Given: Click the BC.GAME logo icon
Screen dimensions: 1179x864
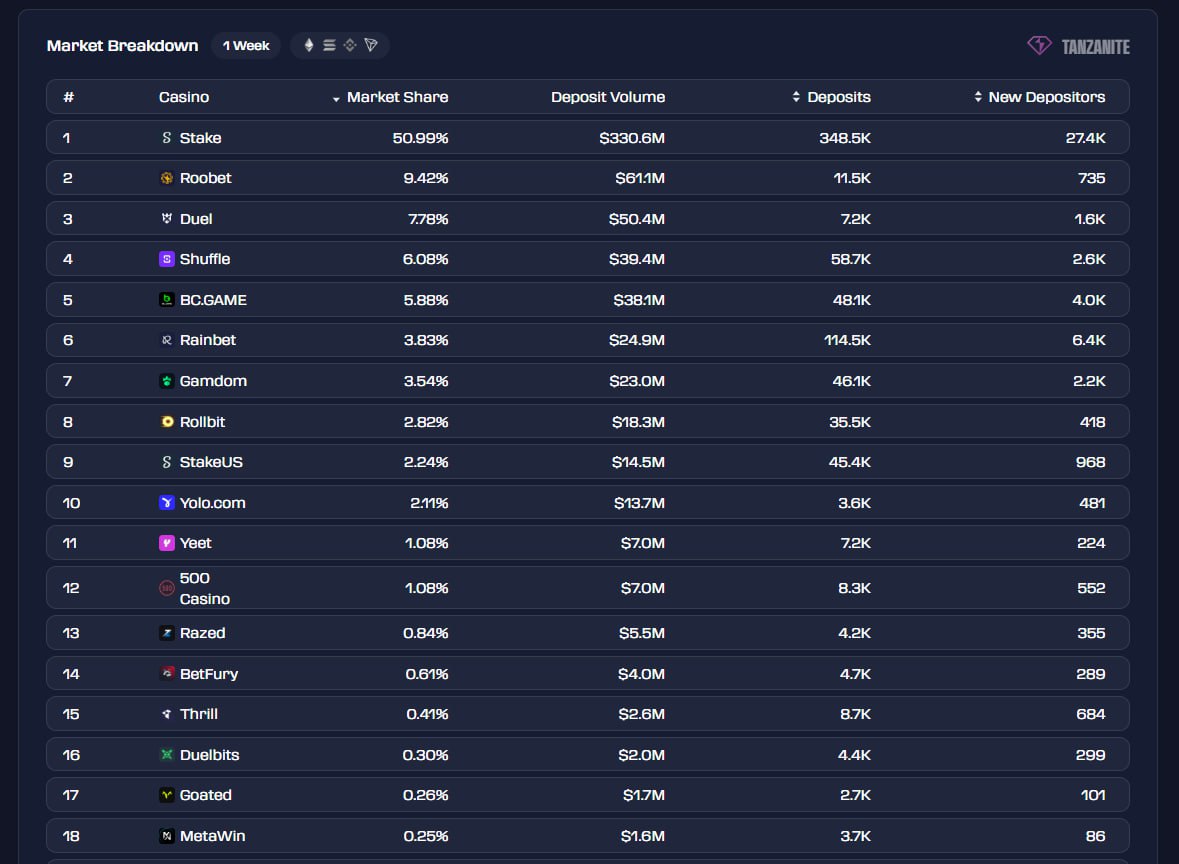Looking at the screenshot, I should click(167, 300).
